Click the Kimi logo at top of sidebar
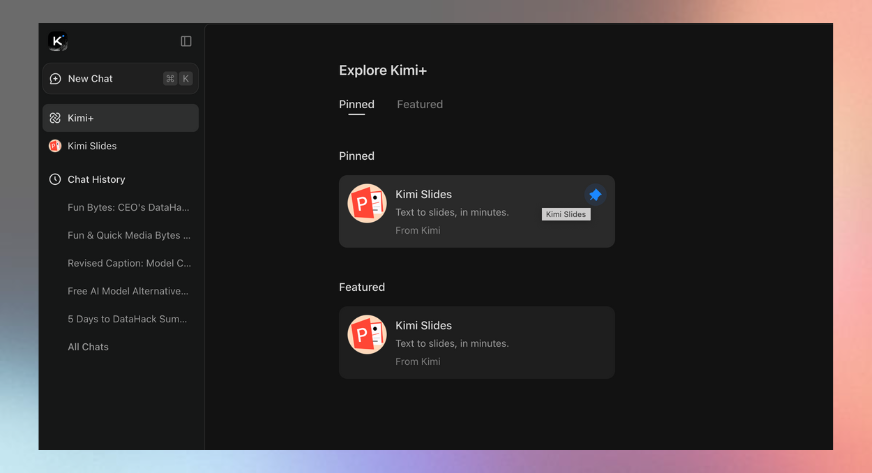 tap(57, 41)
